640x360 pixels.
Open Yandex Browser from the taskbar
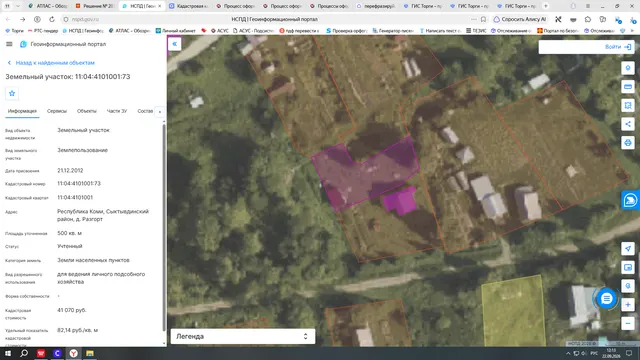(73, 353)
